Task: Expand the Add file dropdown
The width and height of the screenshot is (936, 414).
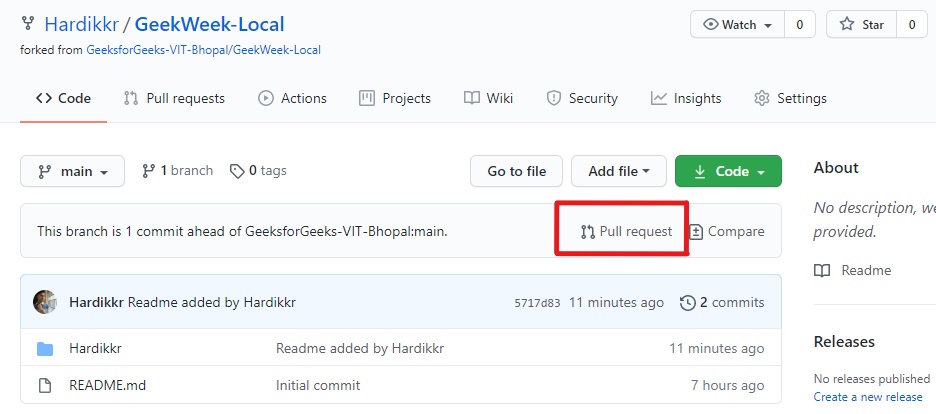Action: point(619,171)
